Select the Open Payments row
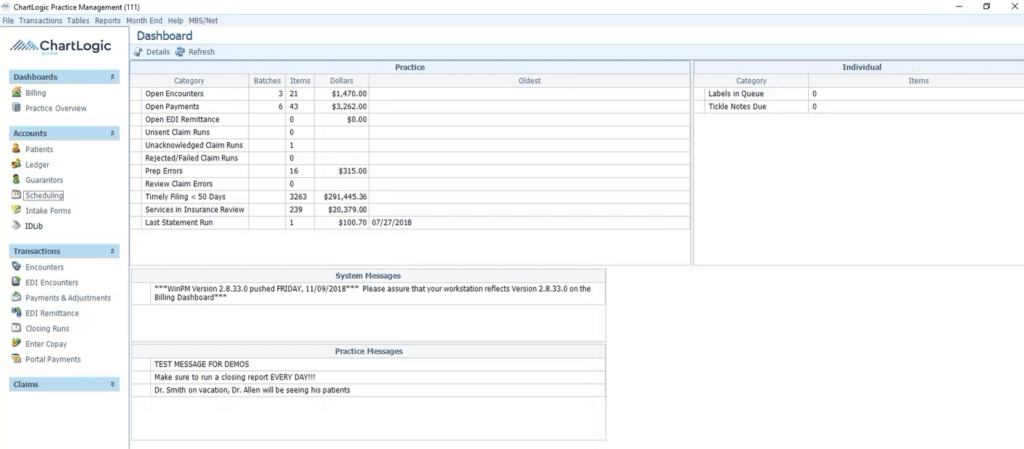 click(x=410, y=106)
